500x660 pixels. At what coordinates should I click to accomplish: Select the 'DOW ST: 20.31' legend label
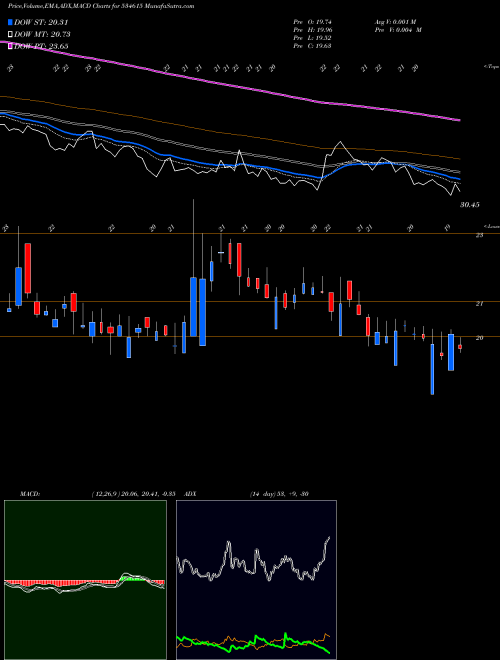41,22
